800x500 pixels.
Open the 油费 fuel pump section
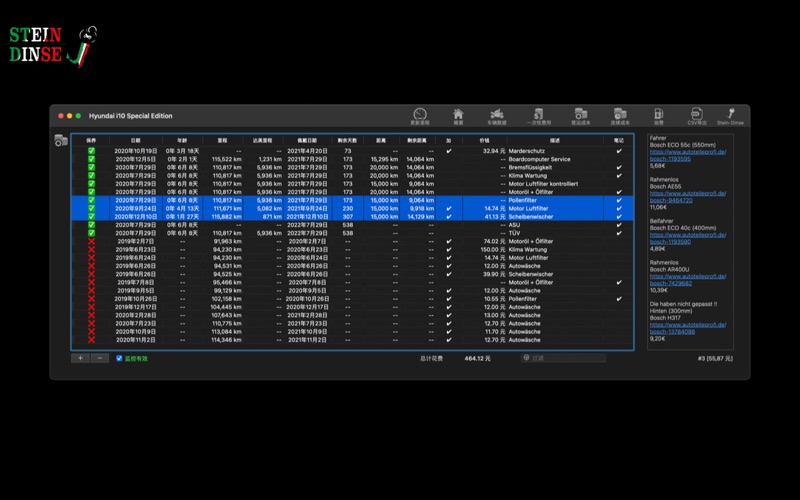click(x=659, y=116)
